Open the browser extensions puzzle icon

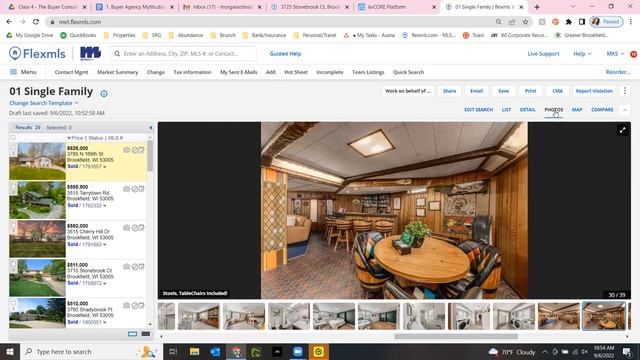click(x=569, y=22)
